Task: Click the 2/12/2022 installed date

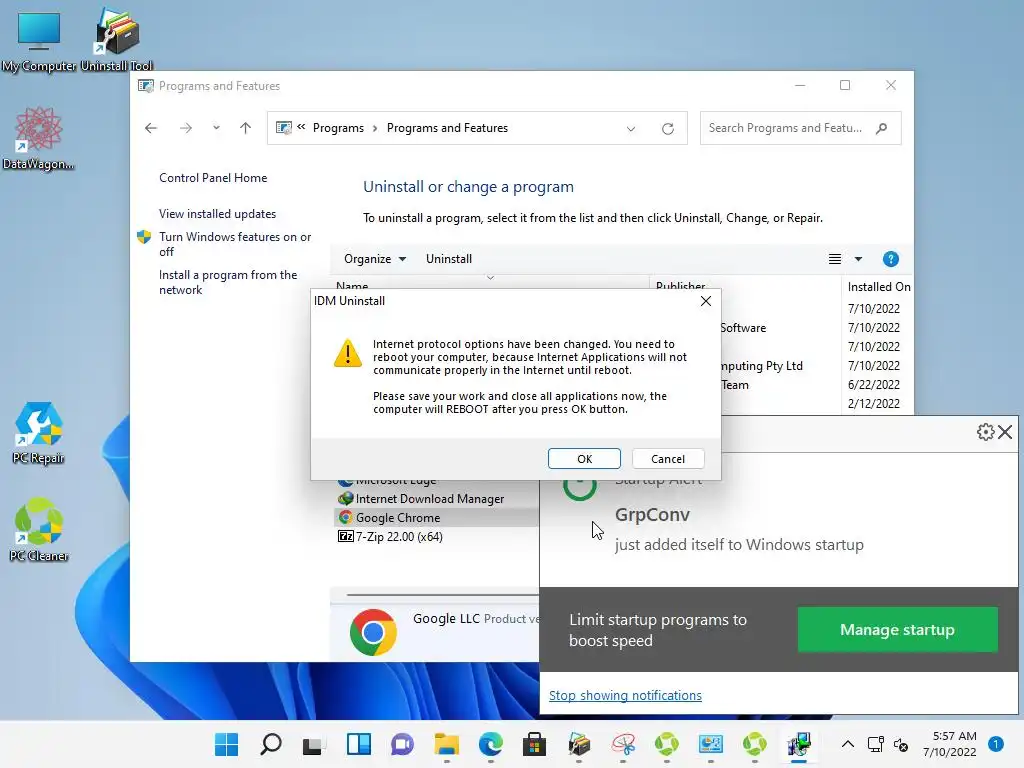Action: (874, 404)
